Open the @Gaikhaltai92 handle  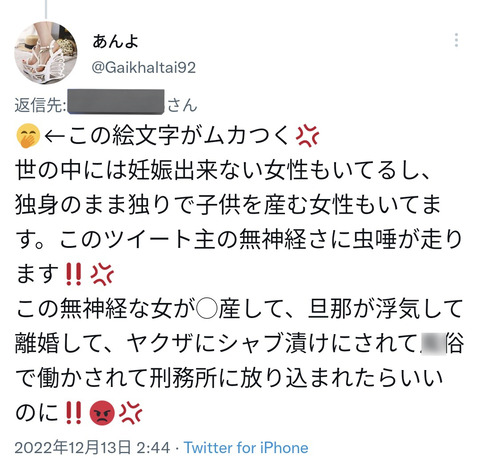click(143, 68)
